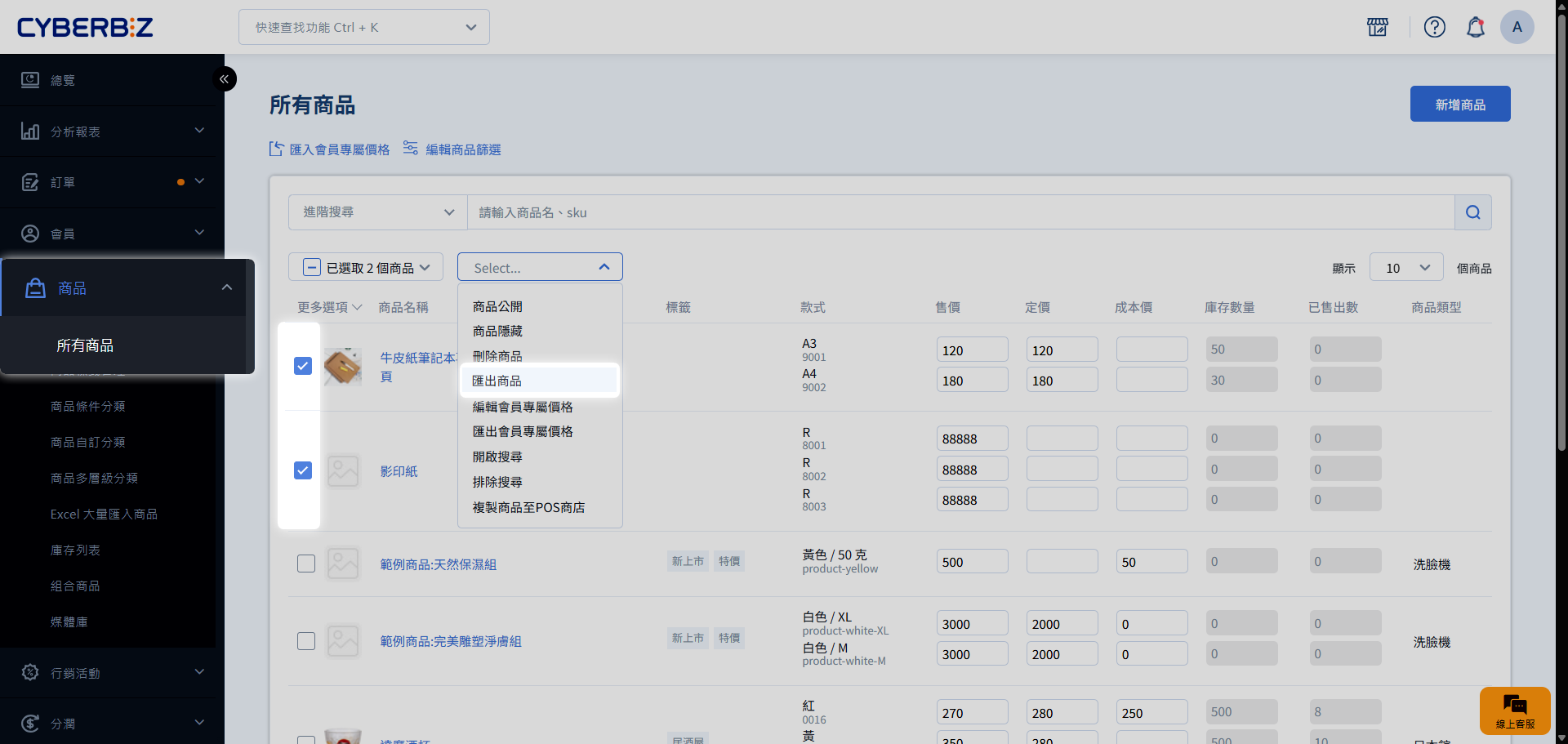Collapse the sidebar with double-arrow button
Viewport: 1568px width, 744px height.
click(224, 79)
